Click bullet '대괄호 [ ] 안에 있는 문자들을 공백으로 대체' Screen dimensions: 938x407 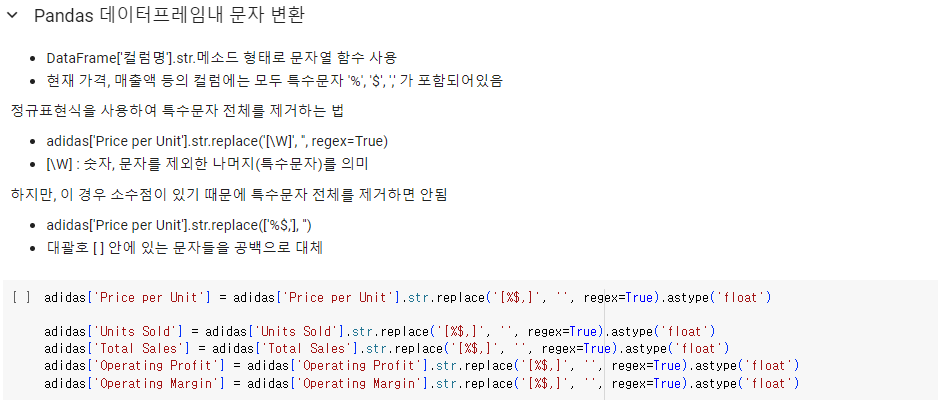(x=184, y=248)
